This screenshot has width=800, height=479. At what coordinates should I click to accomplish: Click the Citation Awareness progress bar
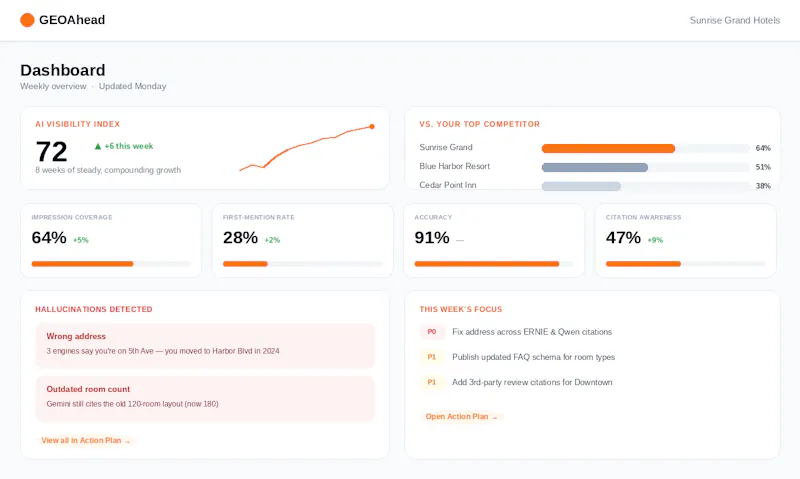685,264
